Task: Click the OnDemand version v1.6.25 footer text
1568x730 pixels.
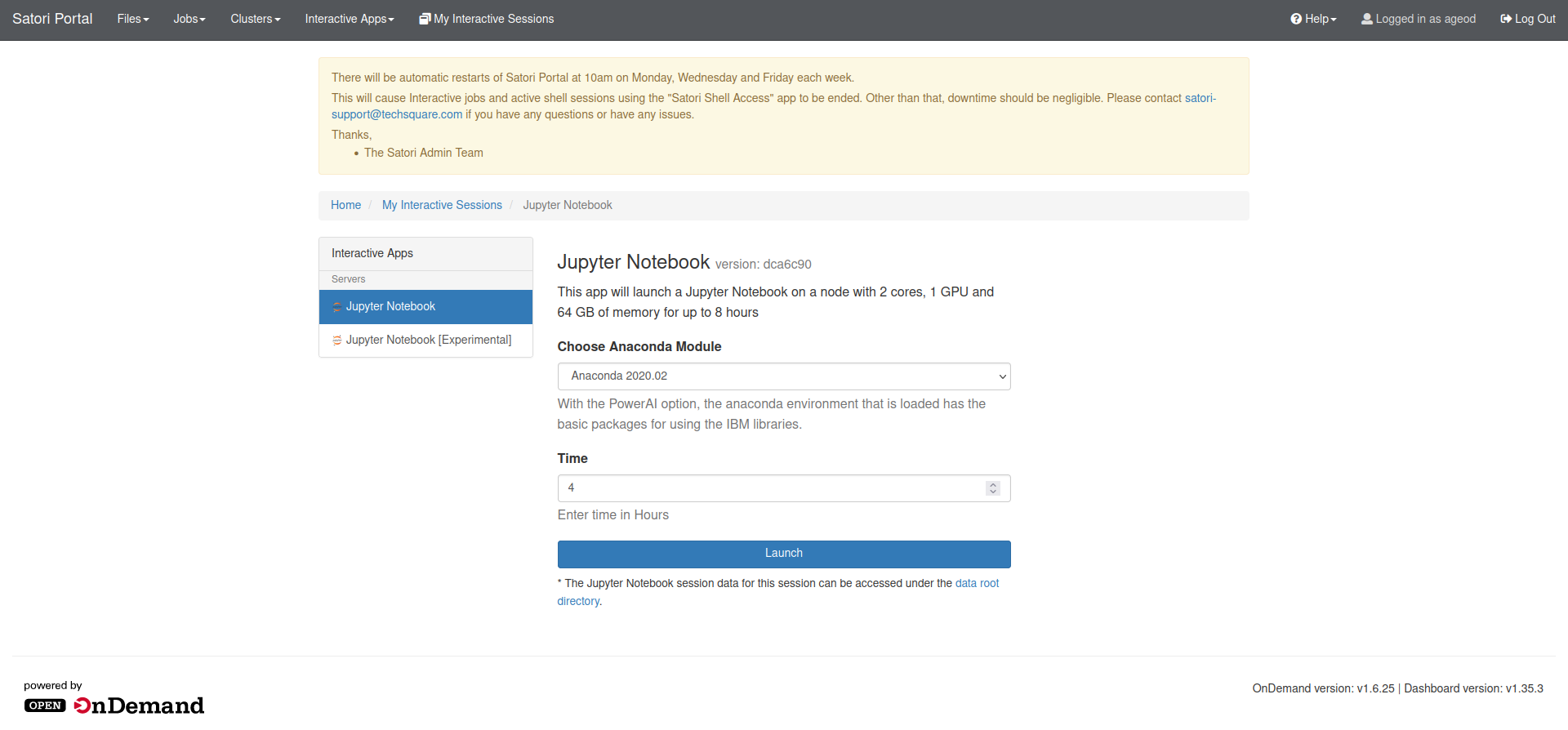Action: point(1324,688)
